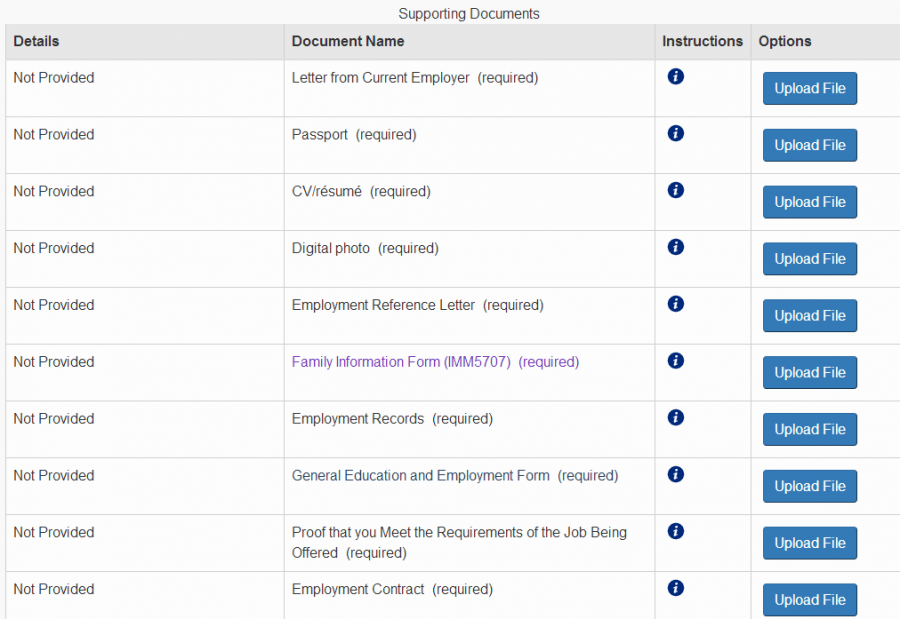
Task: Click info icon for Family Information Form
Action: [x=675, y=361]
